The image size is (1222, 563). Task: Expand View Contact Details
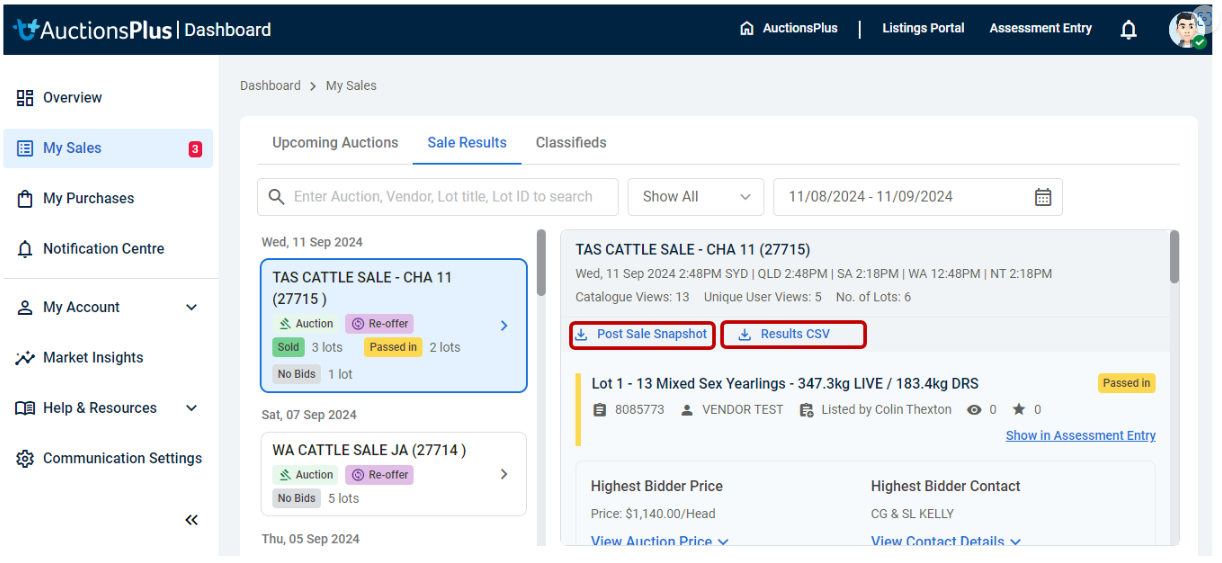[946, 542]
